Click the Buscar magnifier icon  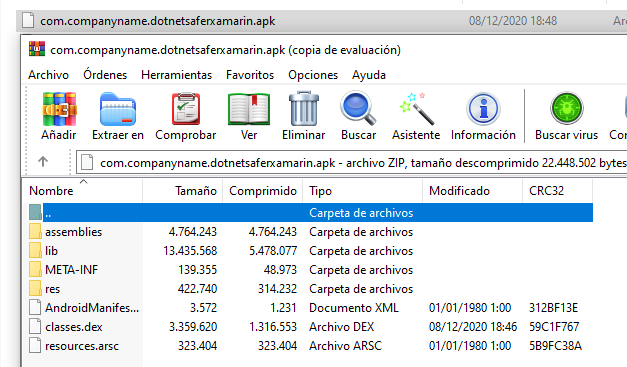(358, 109)
